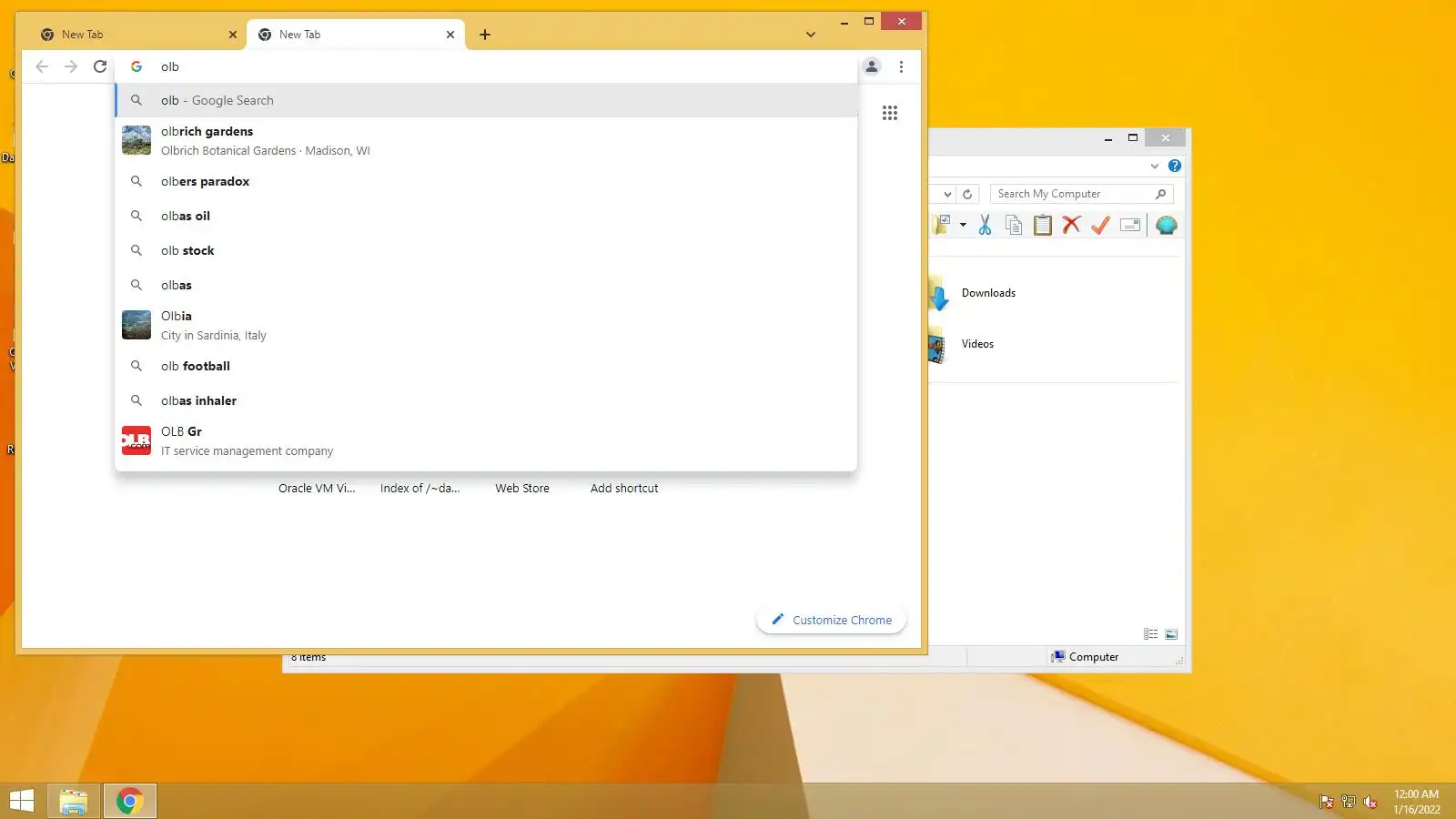The height and width of the screenshot is (819, 1456).
Task: Choose the 'olbrich gardens' suggestion
Action: [x=487, y=140]
